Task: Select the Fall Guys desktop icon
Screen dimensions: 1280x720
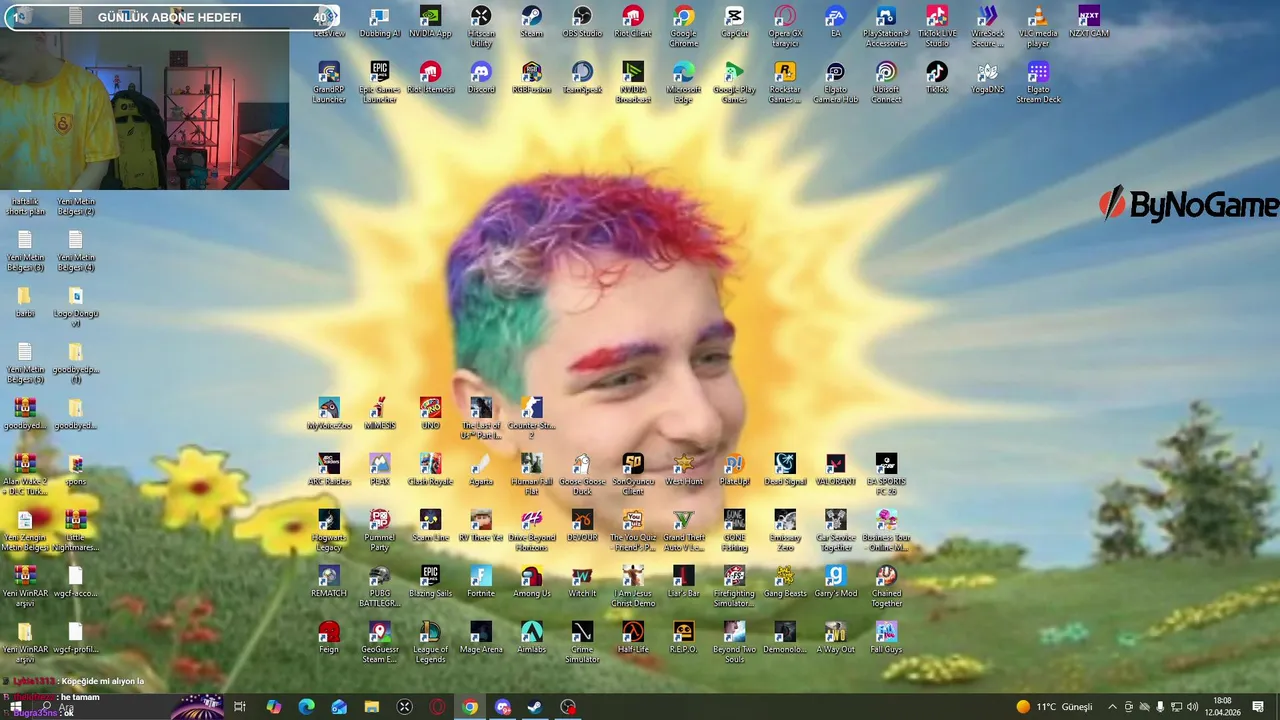Action: tap(886, 638)
